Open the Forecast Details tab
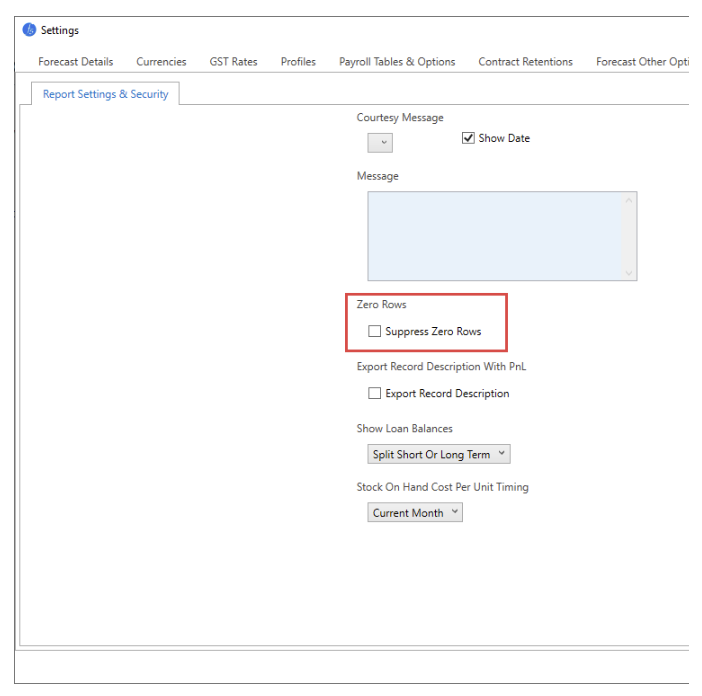Screen dimensions: 702x696 [x=75, y=62]
